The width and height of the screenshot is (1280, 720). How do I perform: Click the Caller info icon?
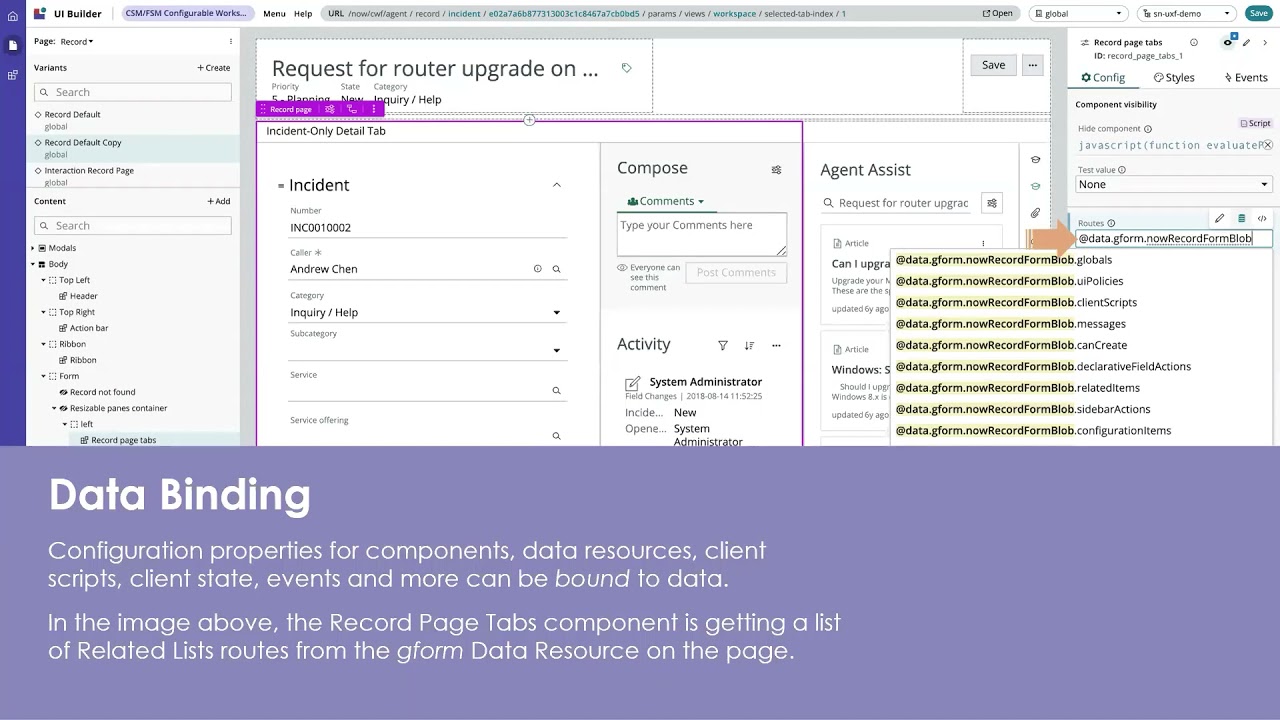[x=537, y=269]
